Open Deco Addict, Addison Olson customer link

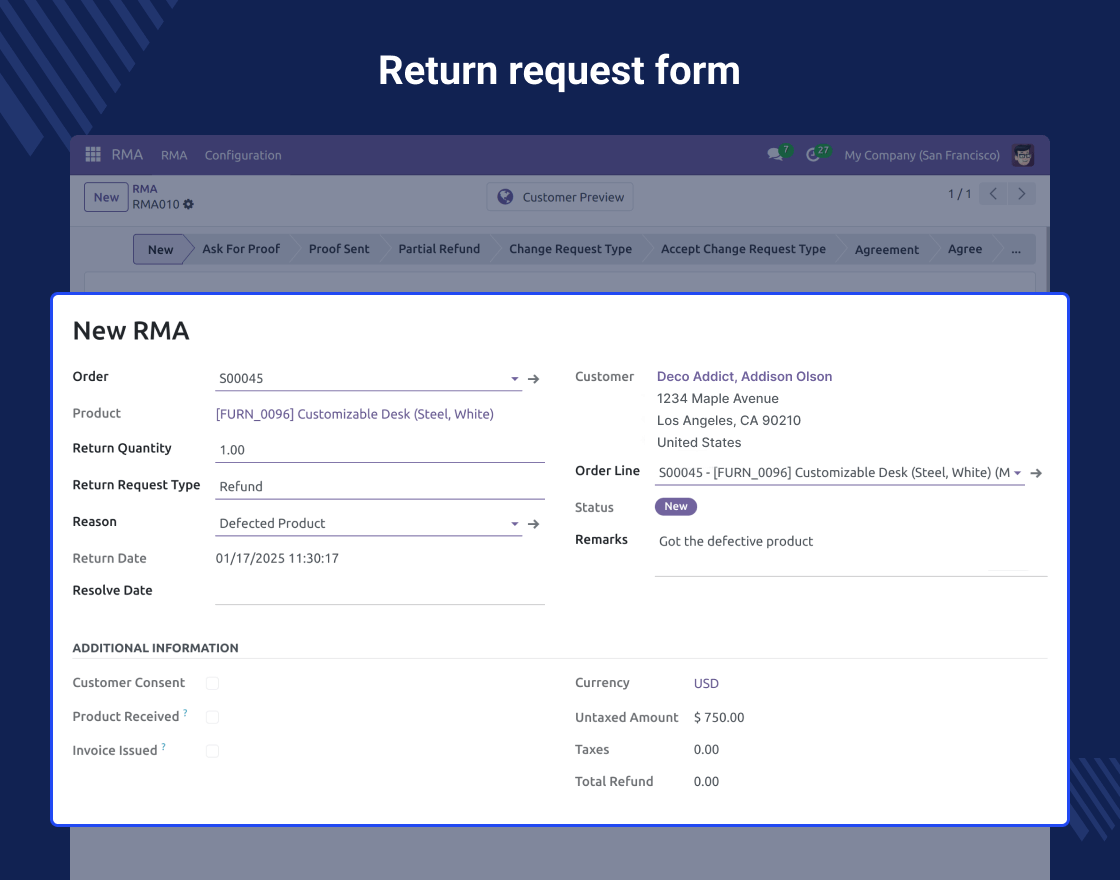744,376
